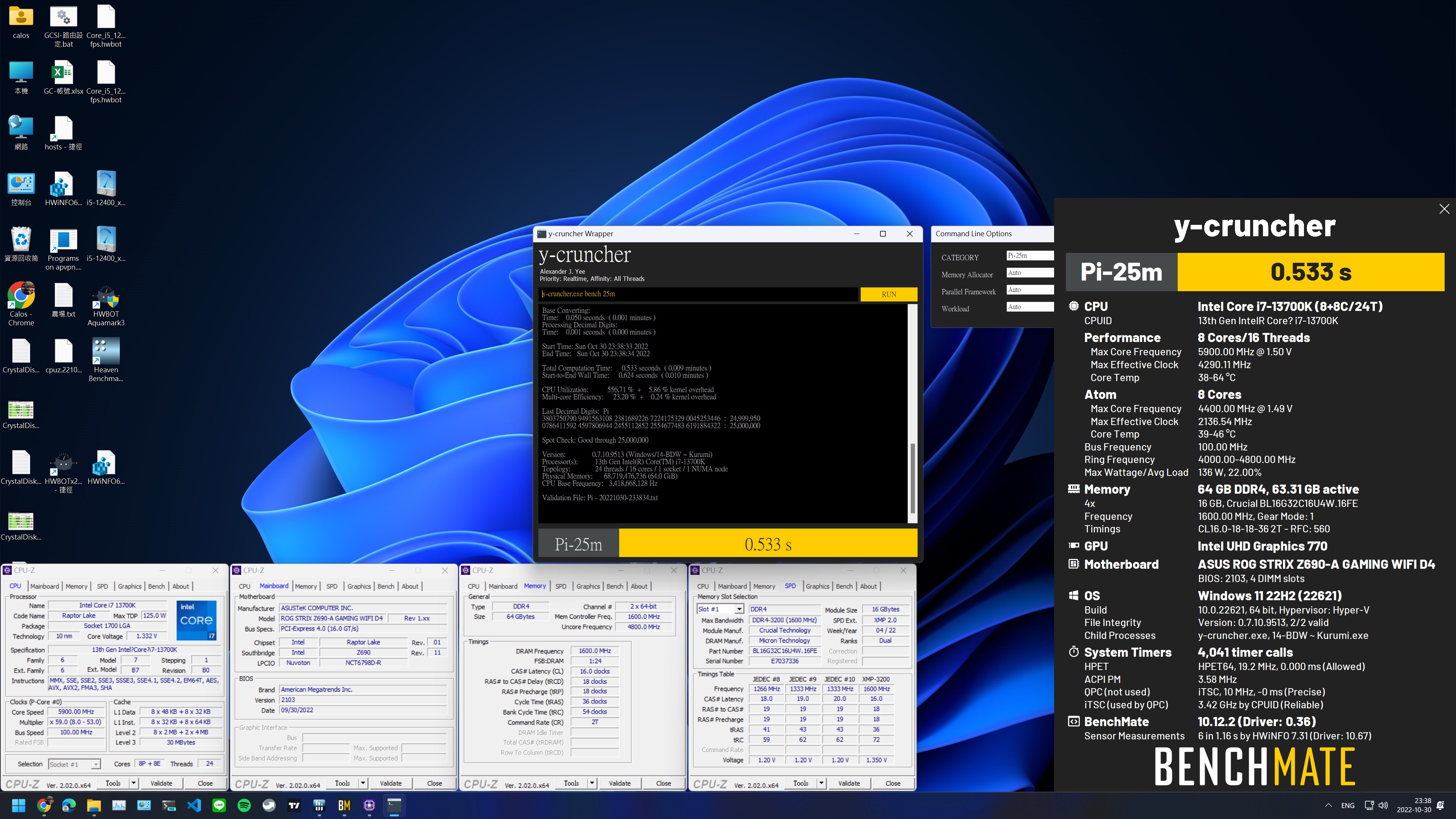Click Close in the CPU-Z Mainboard window
1456x819 pixels.
pos(434,783)
